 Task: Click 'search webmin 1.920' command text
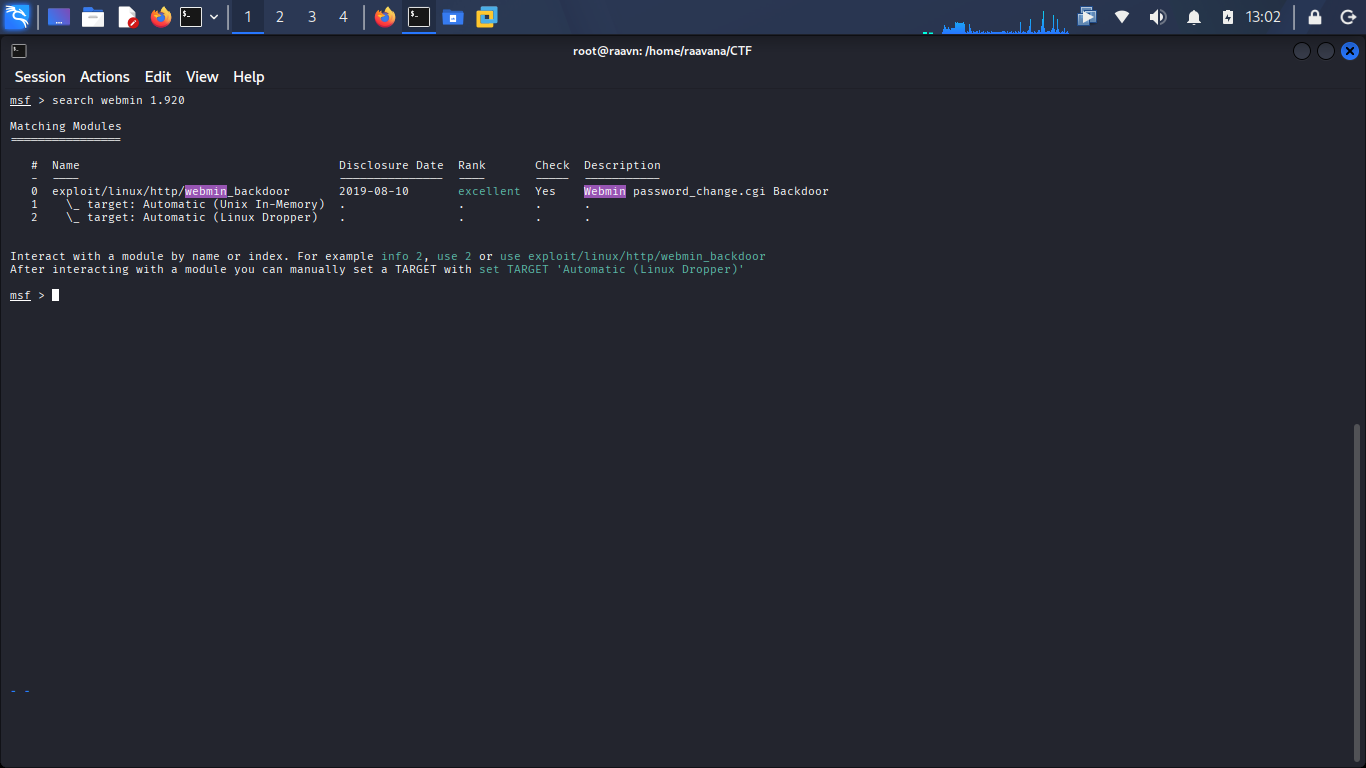pos(118,100)
